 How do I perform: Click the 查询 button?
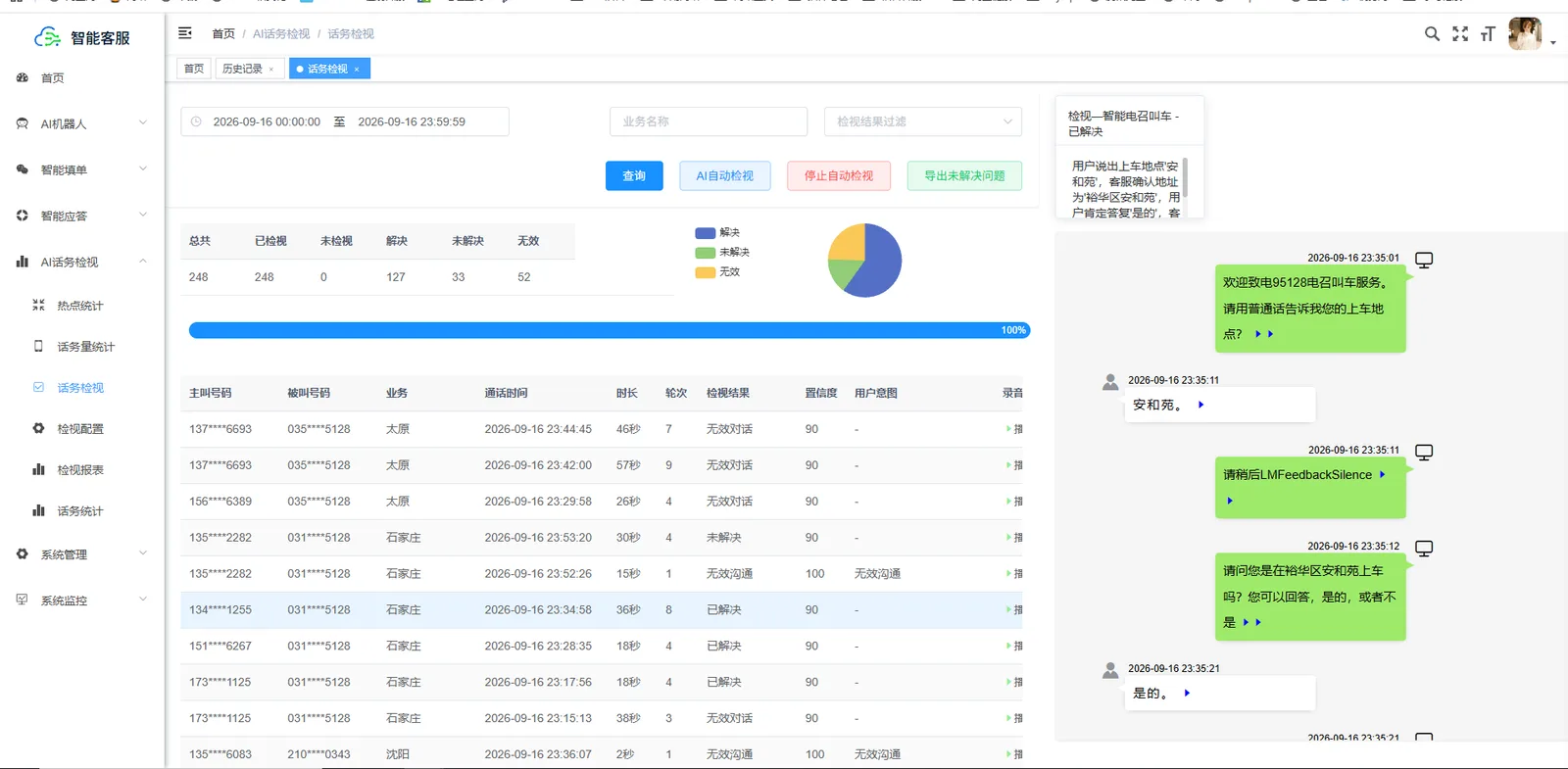point(634,175)
